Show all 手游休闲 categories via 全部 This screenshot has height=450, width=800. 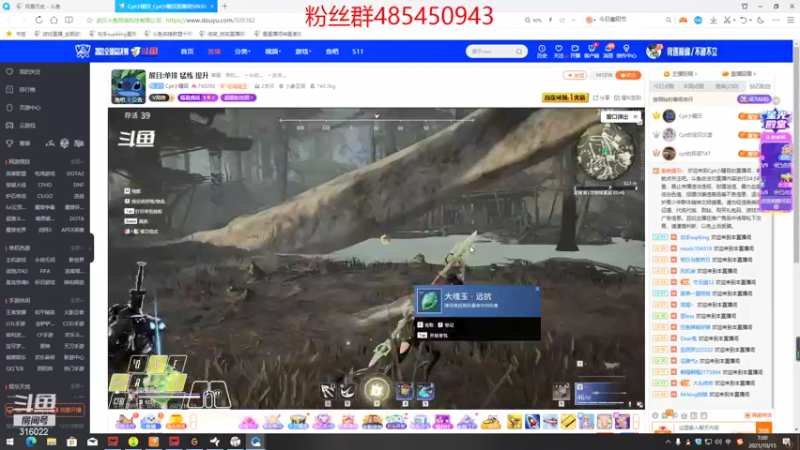pyautogui.click(x=77, y=301)
